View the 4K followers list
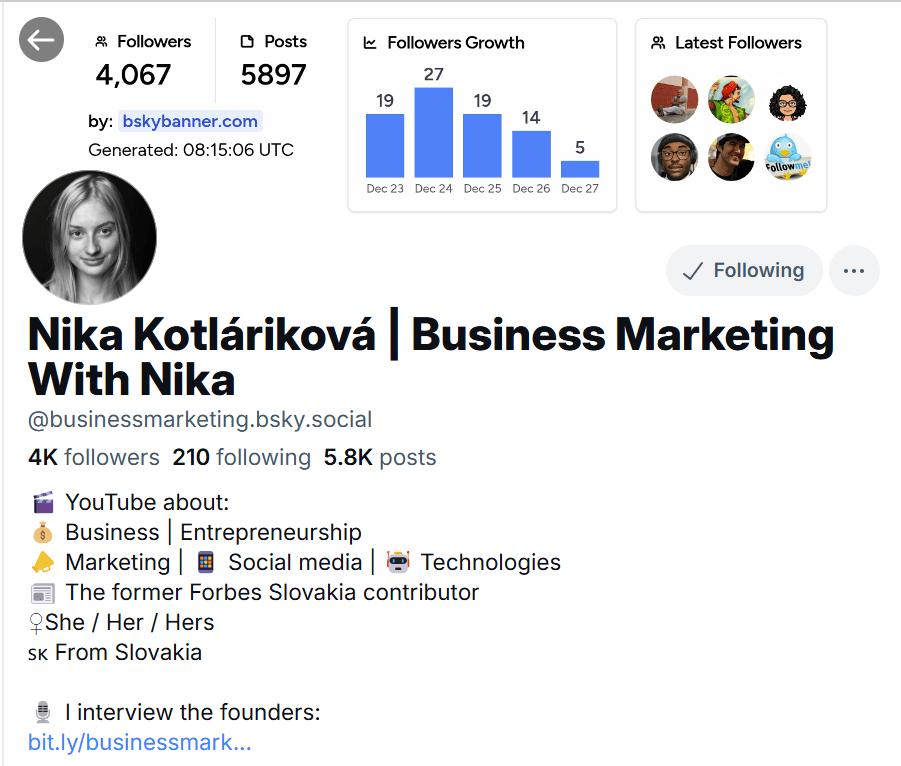The height and width of the screenshot is (766, 901). 94,457
